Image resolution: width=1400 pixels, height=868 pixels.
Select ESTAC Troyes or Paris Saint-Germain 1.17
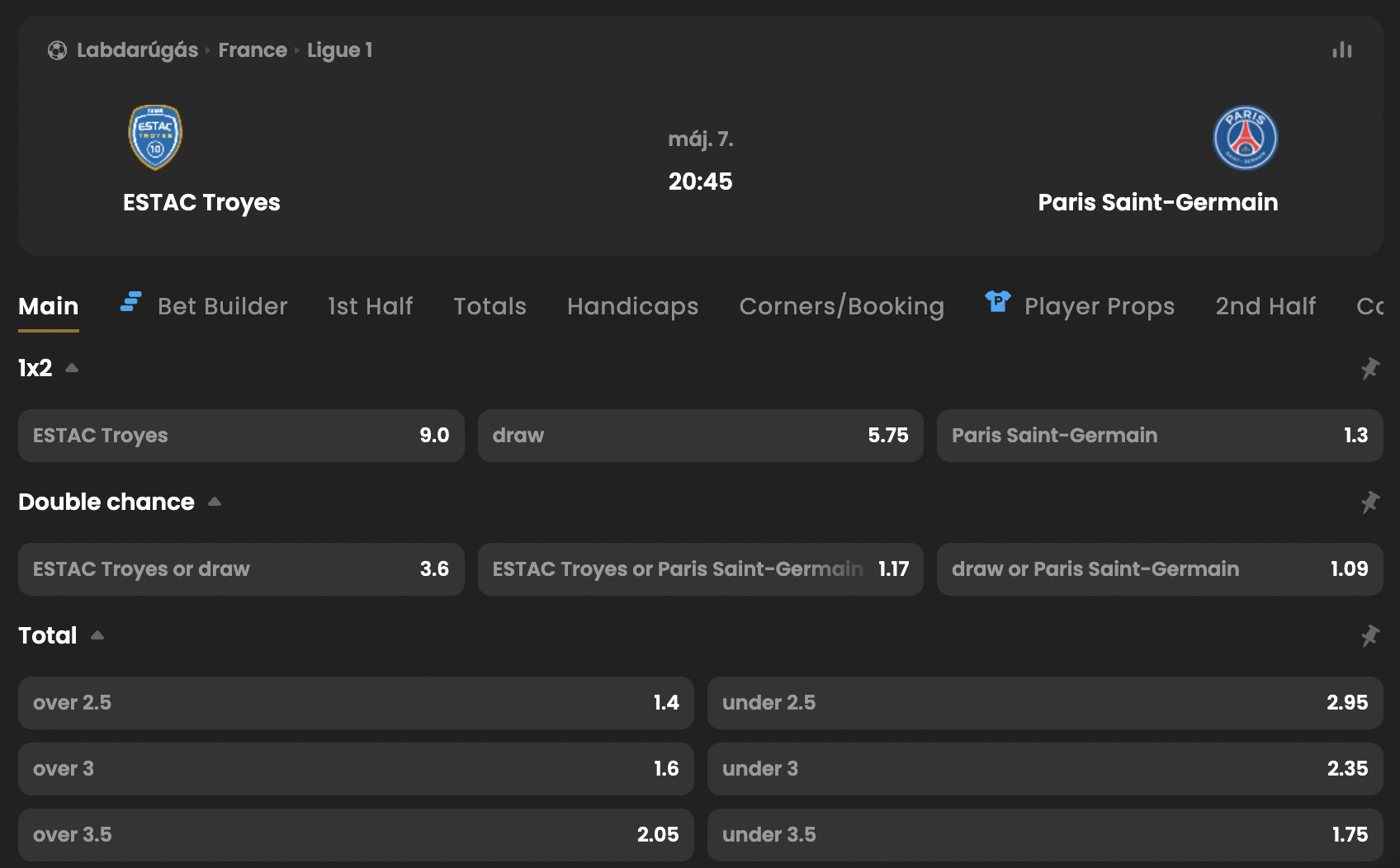[701, 569]
